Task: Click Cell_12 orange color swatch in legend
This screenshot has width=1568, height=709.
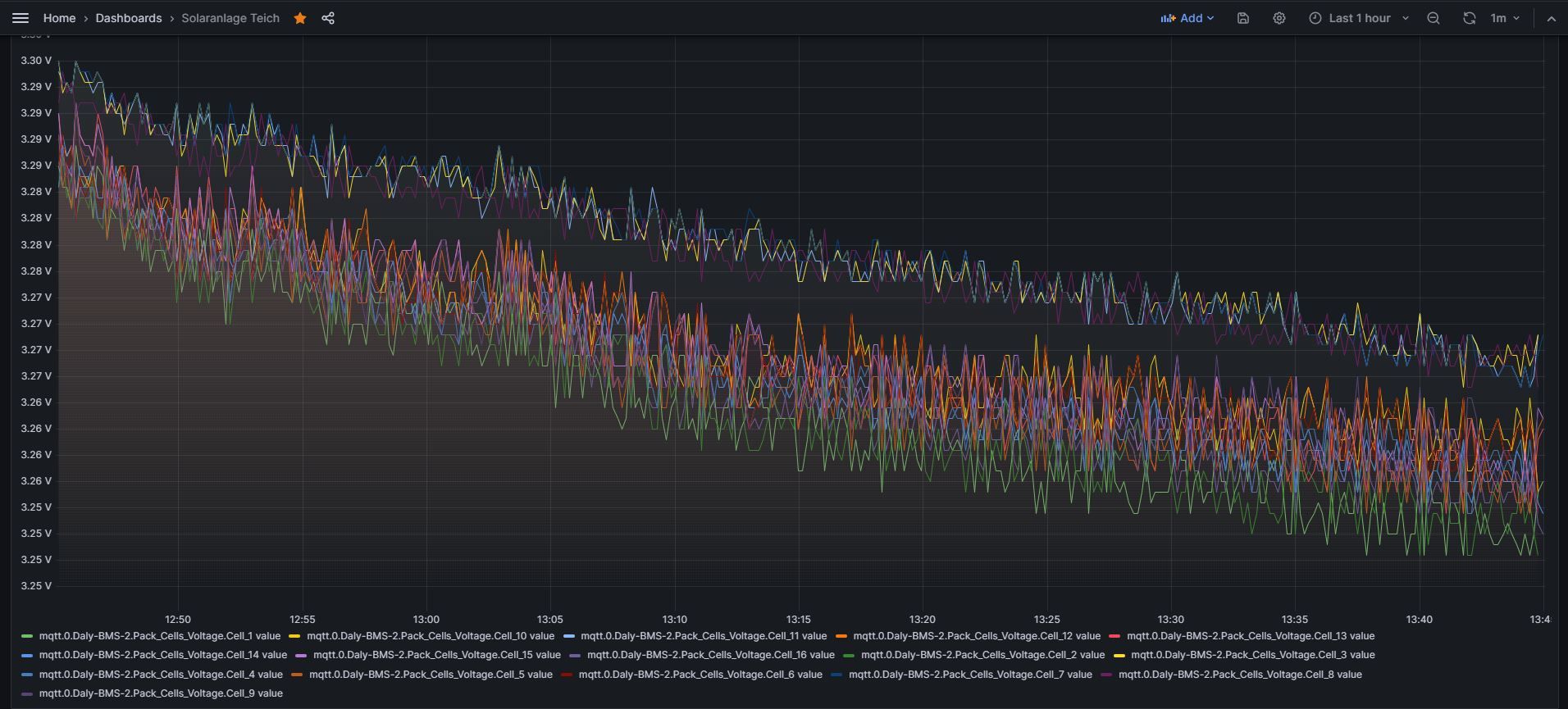Action: (x=841, y=636)
